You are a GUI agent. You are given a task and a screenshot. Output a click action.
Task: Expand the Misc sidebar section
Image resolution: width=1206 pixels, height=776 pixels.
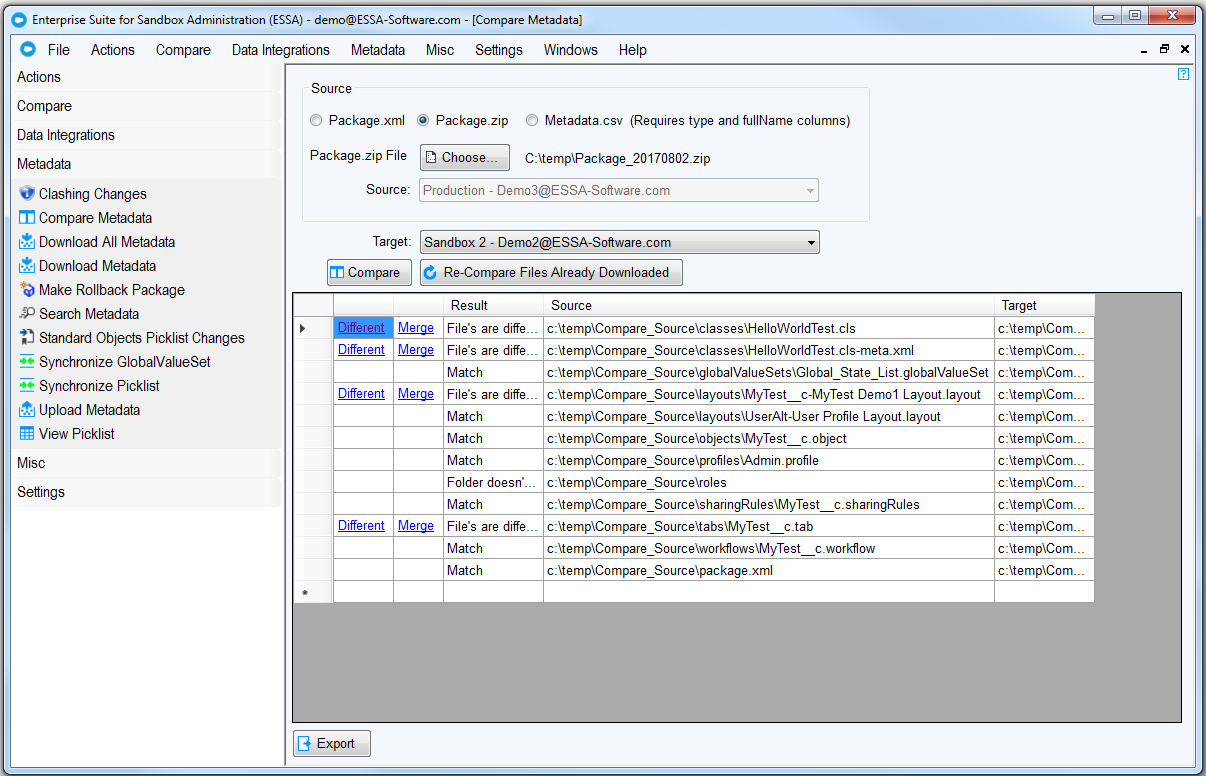point(146,463)
